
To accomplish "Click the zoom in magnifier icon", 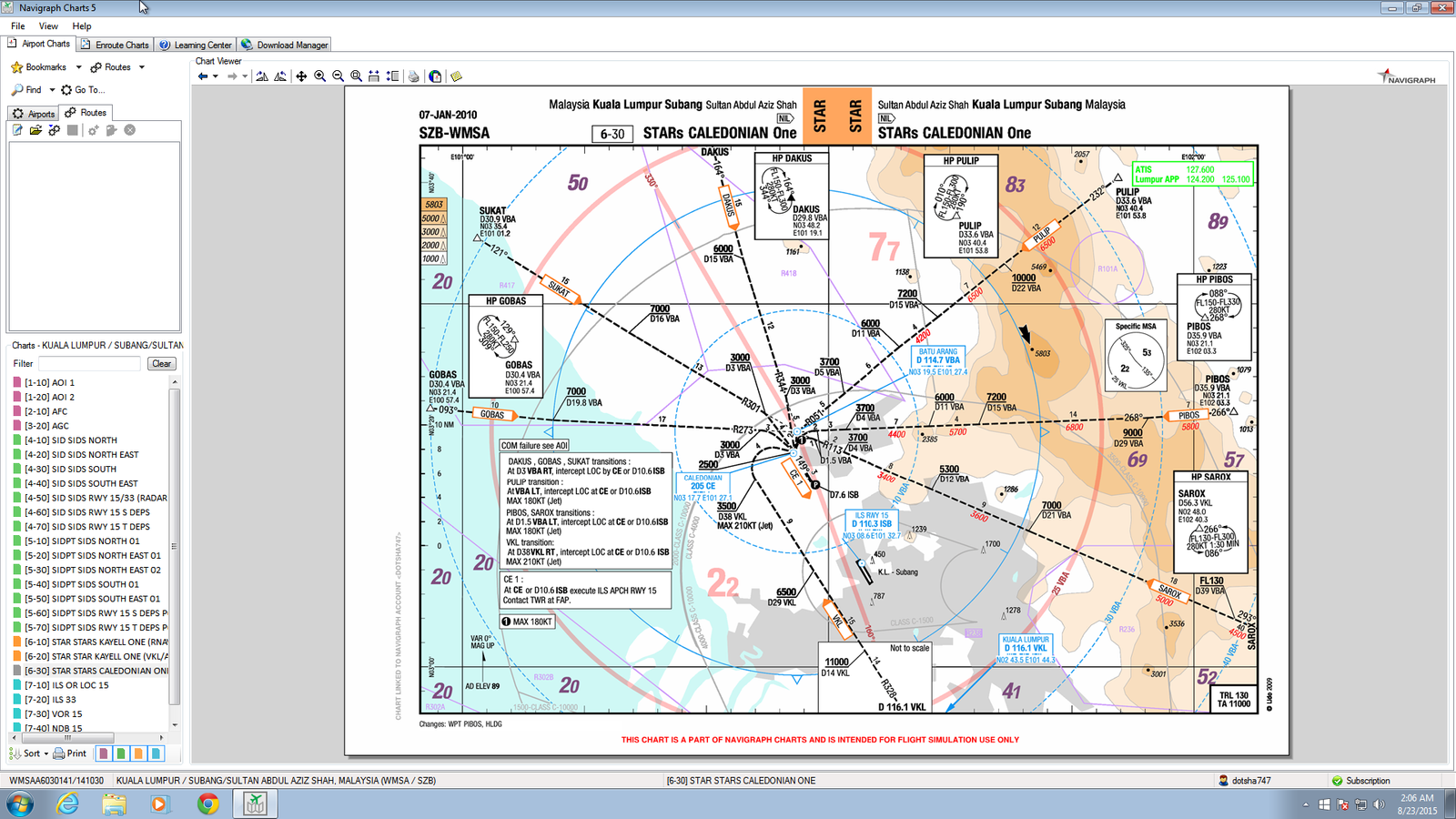I will (319, 76).
